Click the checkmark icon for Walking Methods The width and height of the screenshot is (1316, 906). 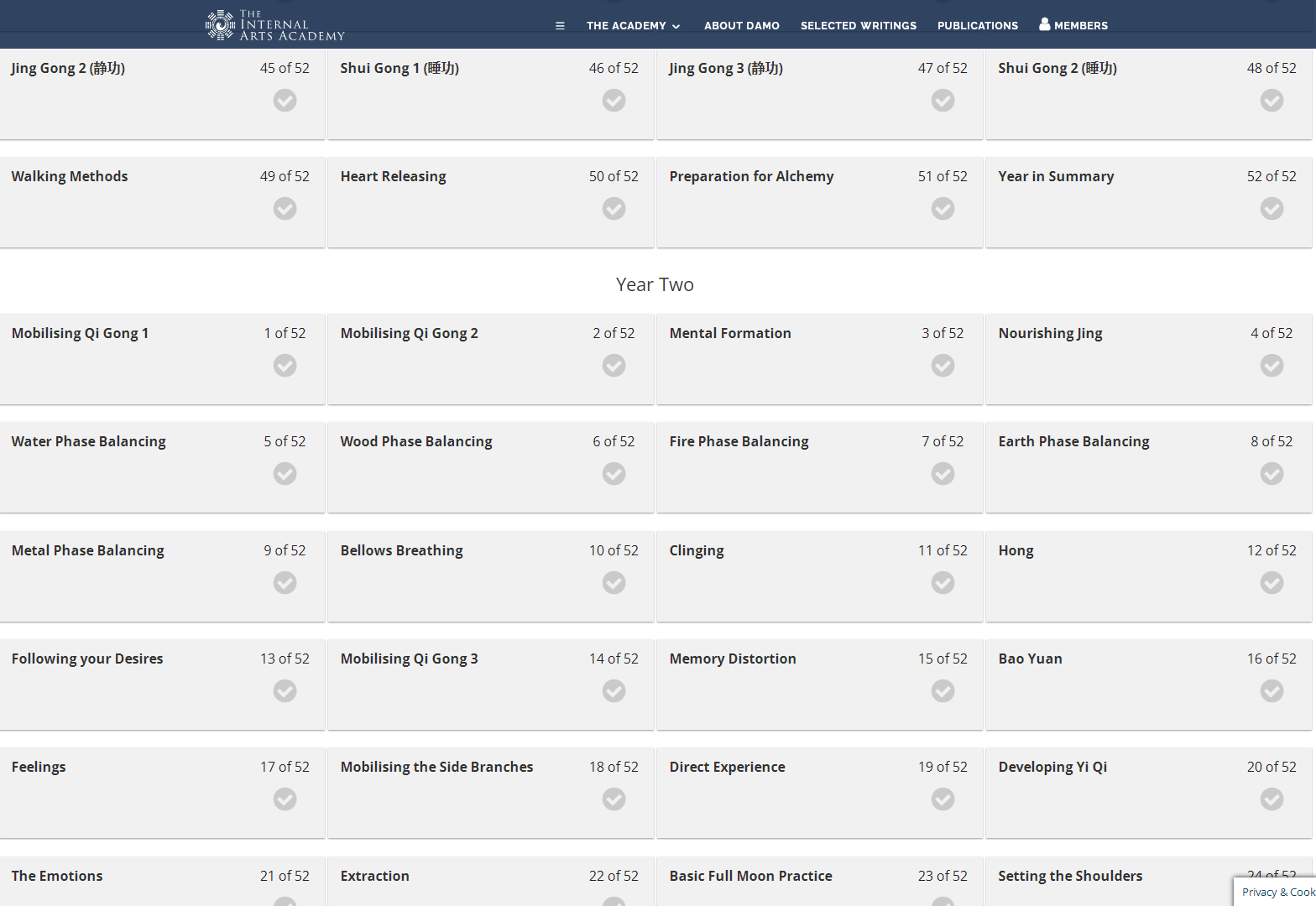pos(285,209)
